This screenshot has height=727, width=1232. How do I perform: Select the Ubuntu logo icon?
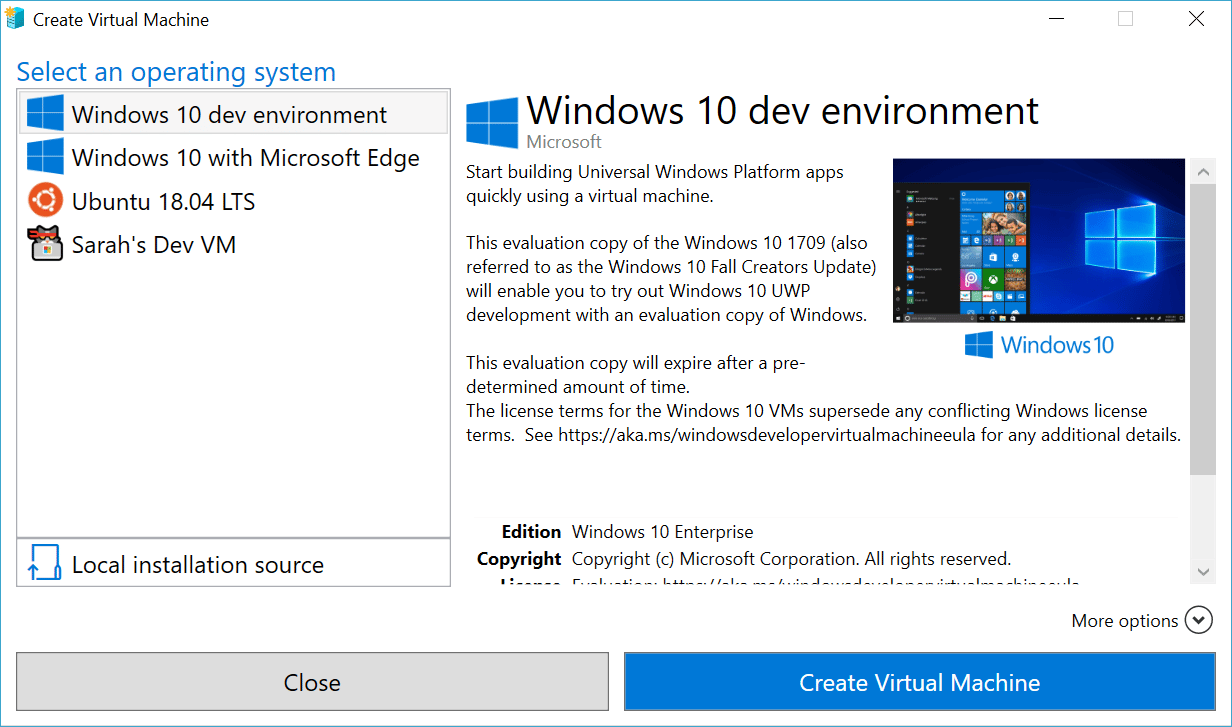pos(44,201)
